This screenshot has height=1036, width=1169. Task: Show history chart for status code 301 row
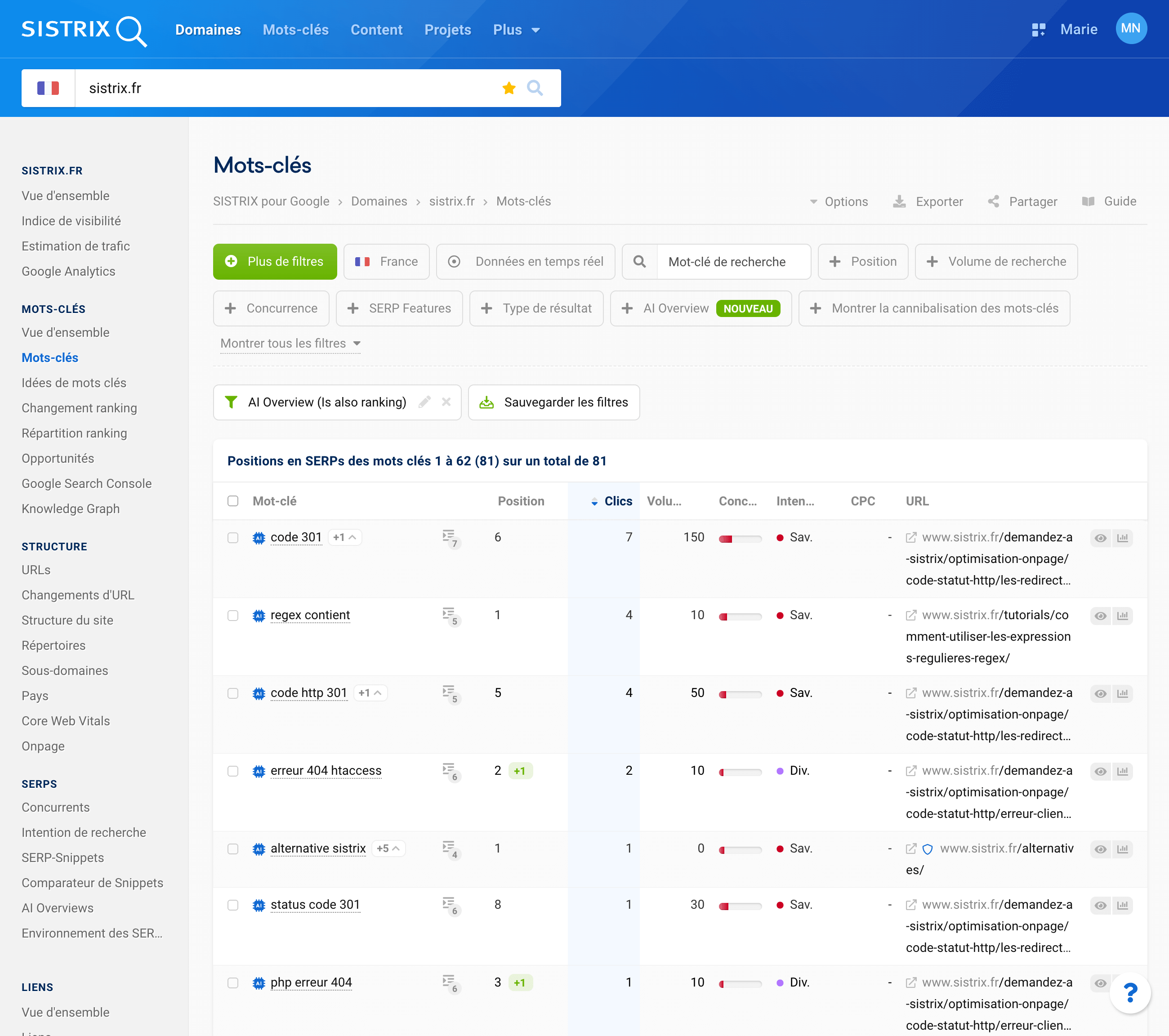(x=1122, y=905)
